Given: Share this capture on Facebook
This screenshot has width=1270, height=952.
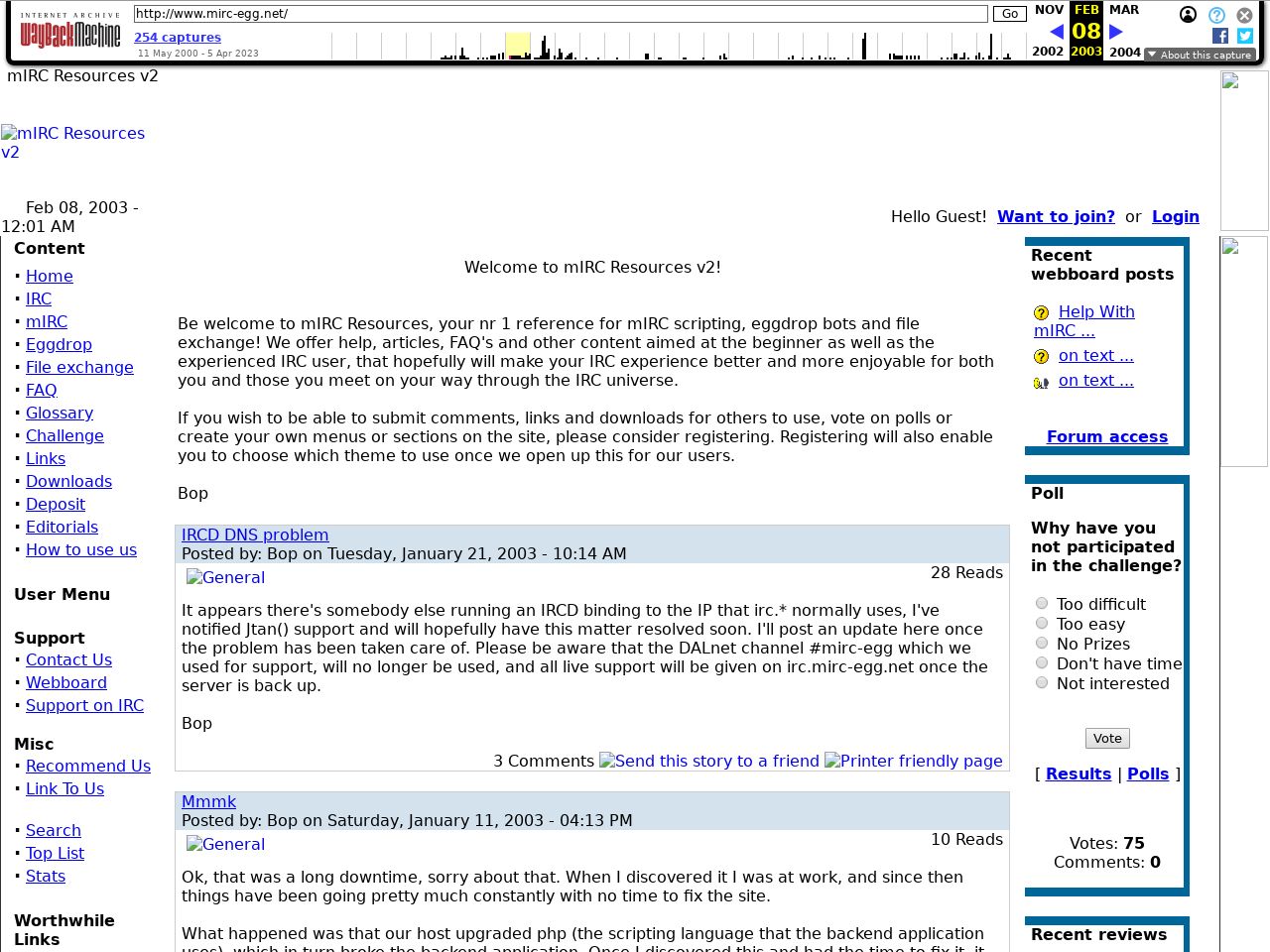Looking at the screenshot, I should pos(1220,36).
